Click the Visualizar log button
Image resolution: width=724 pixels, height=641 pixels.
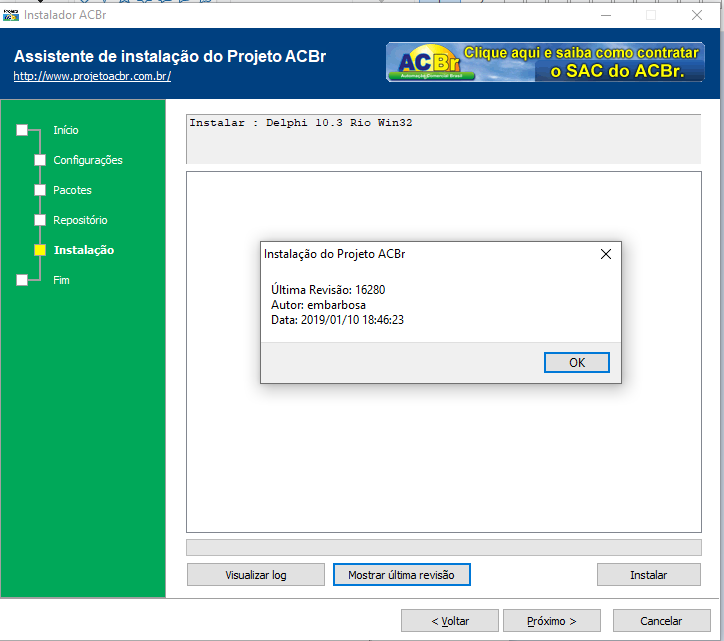point(256,575)
